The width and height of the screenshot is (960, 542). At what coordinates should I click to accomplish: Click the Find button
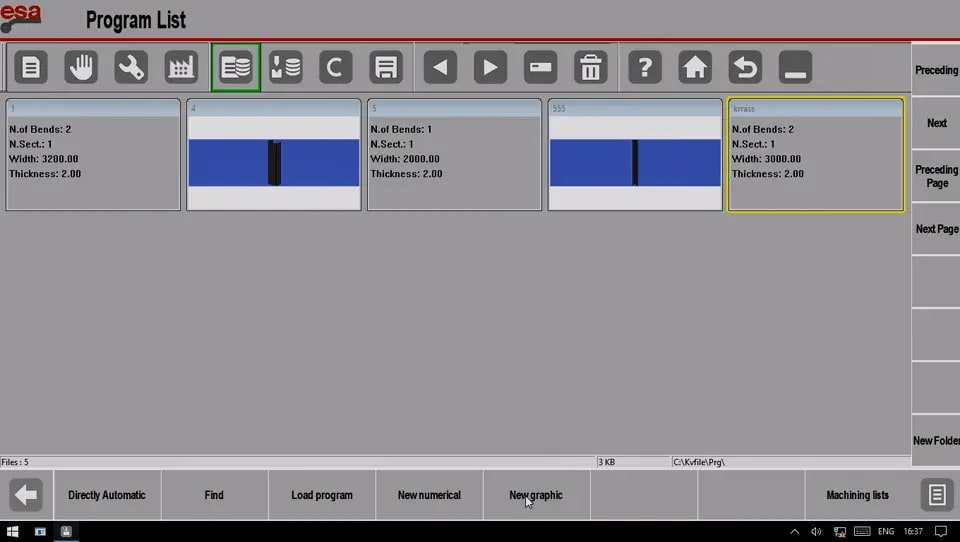click(x=214, y=495)
